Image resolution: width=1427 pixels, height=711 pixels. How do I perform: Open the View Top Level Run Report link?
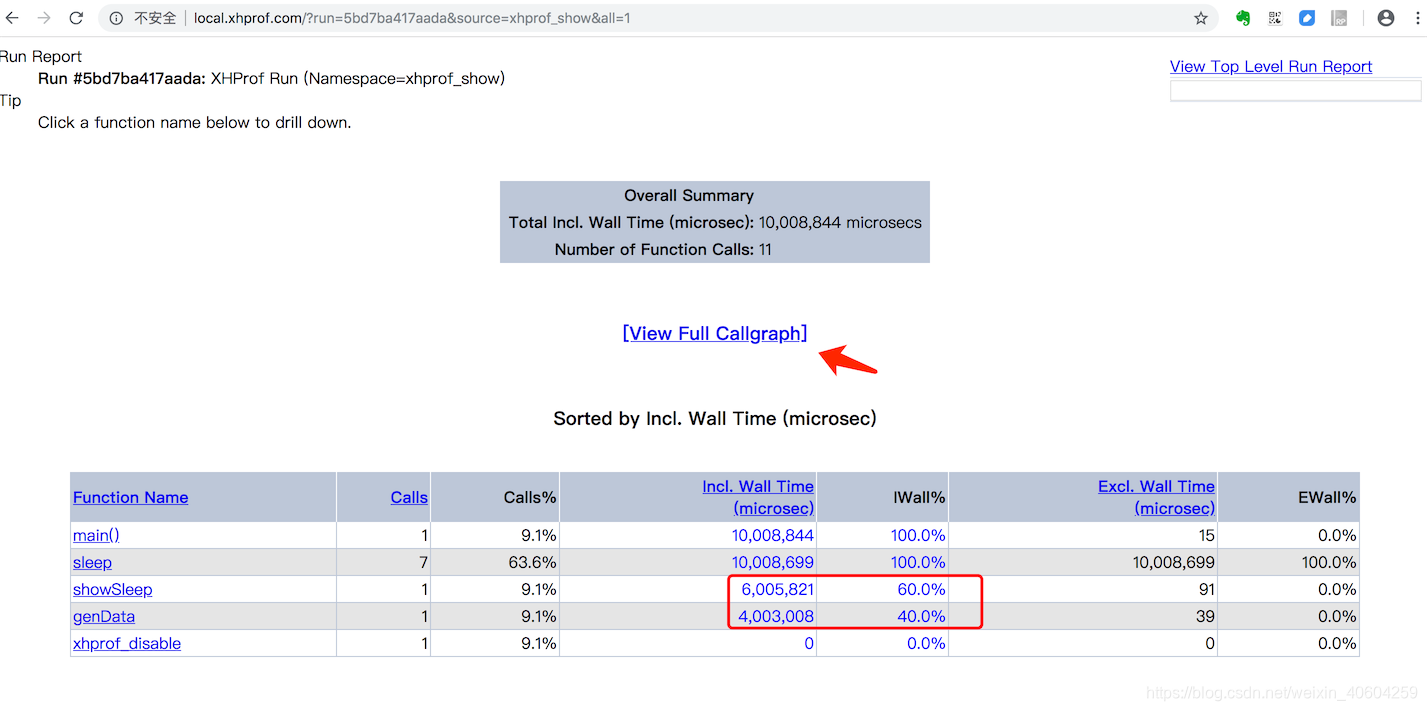1271,66
